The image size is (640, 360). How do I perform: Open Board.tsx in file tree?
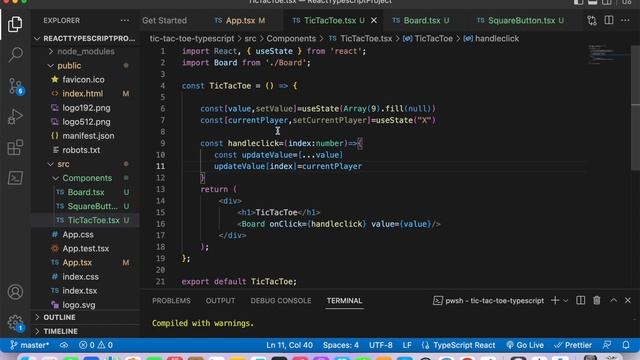(x=85, y=192)
